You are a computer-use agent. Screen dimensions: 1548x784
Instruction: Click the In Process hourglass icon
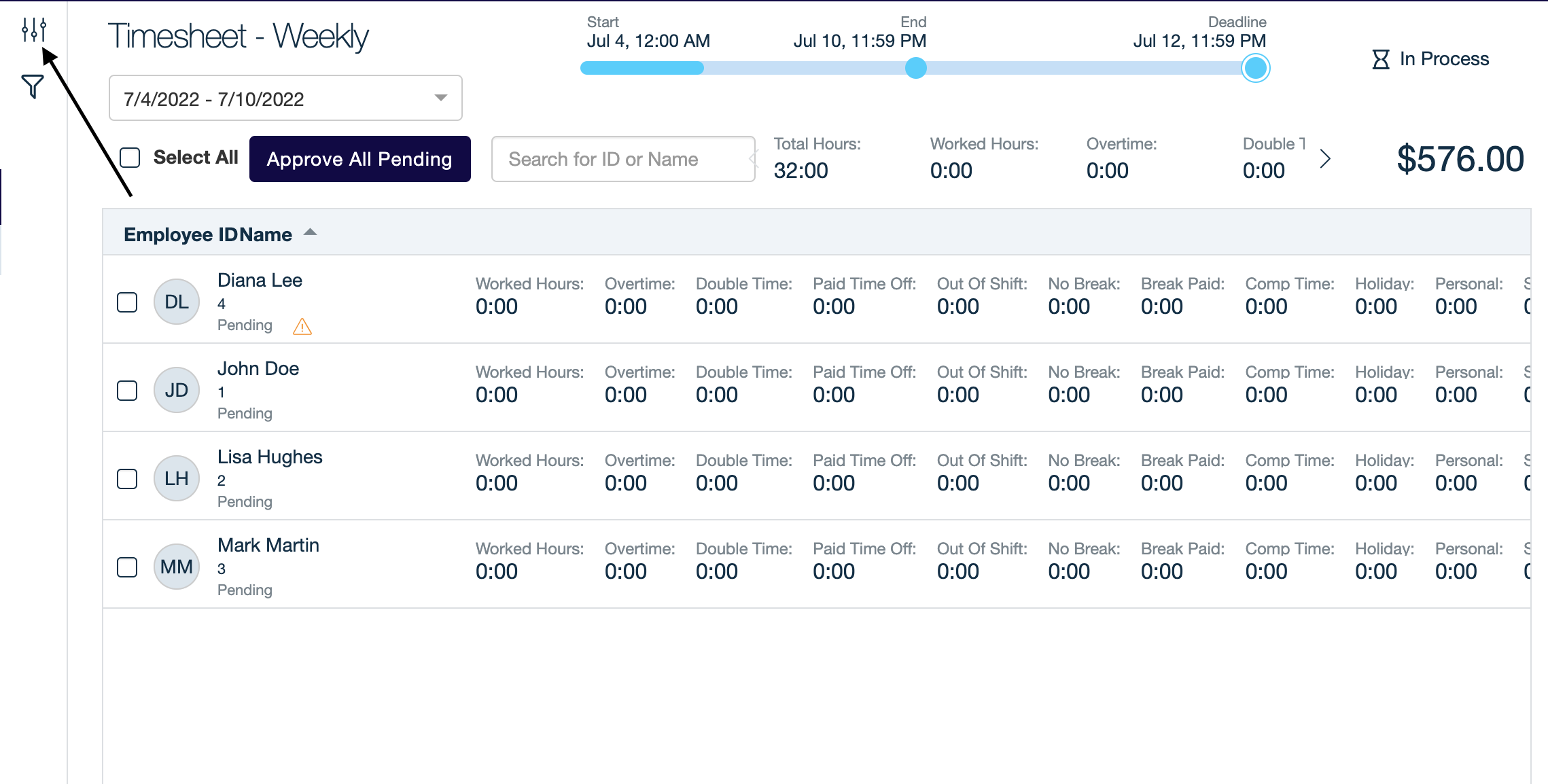pyautogui.click(x=1381, y=59)
